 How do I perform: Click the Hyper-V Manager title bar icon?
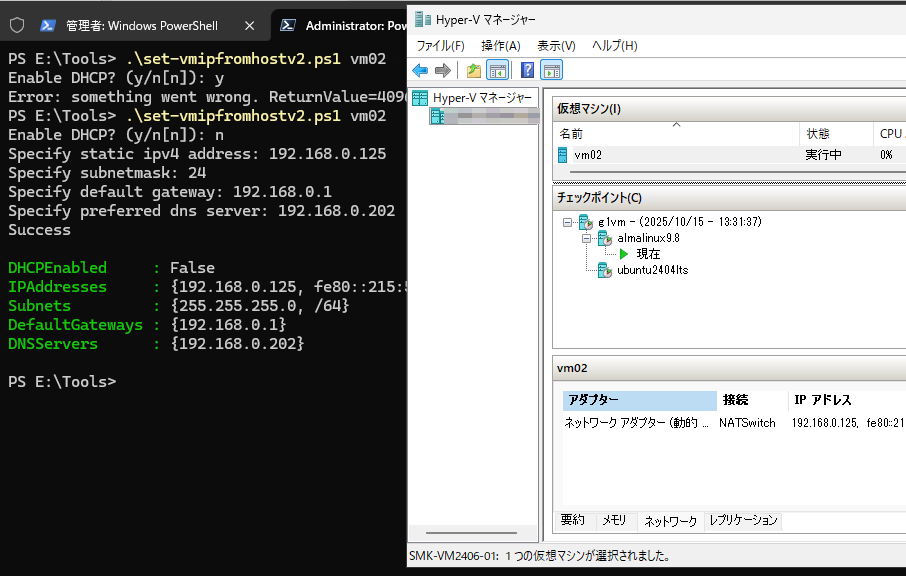[423, 20]
